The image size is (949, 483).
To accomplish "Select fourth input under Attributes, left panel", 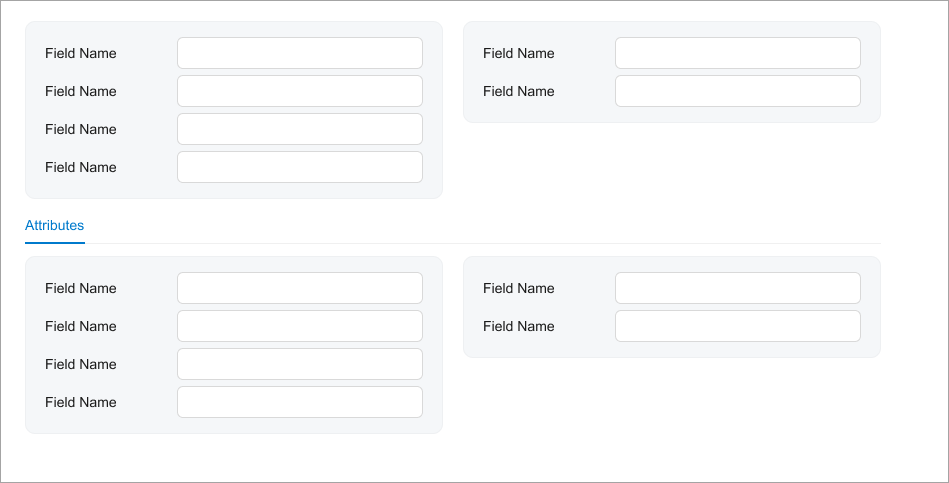I will (x=300, y=402).
